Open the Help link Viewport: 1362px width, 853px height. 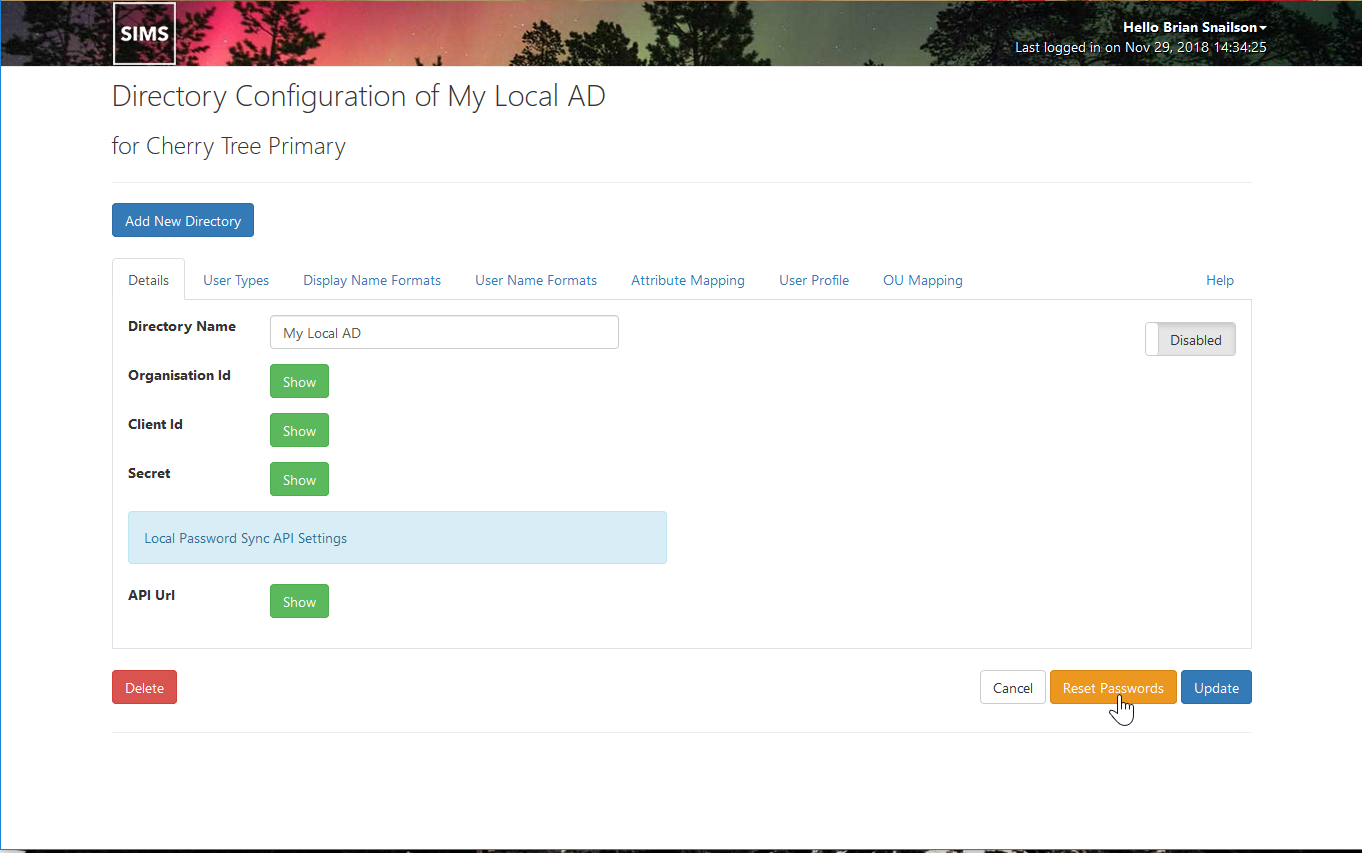tap(1220, 280)
